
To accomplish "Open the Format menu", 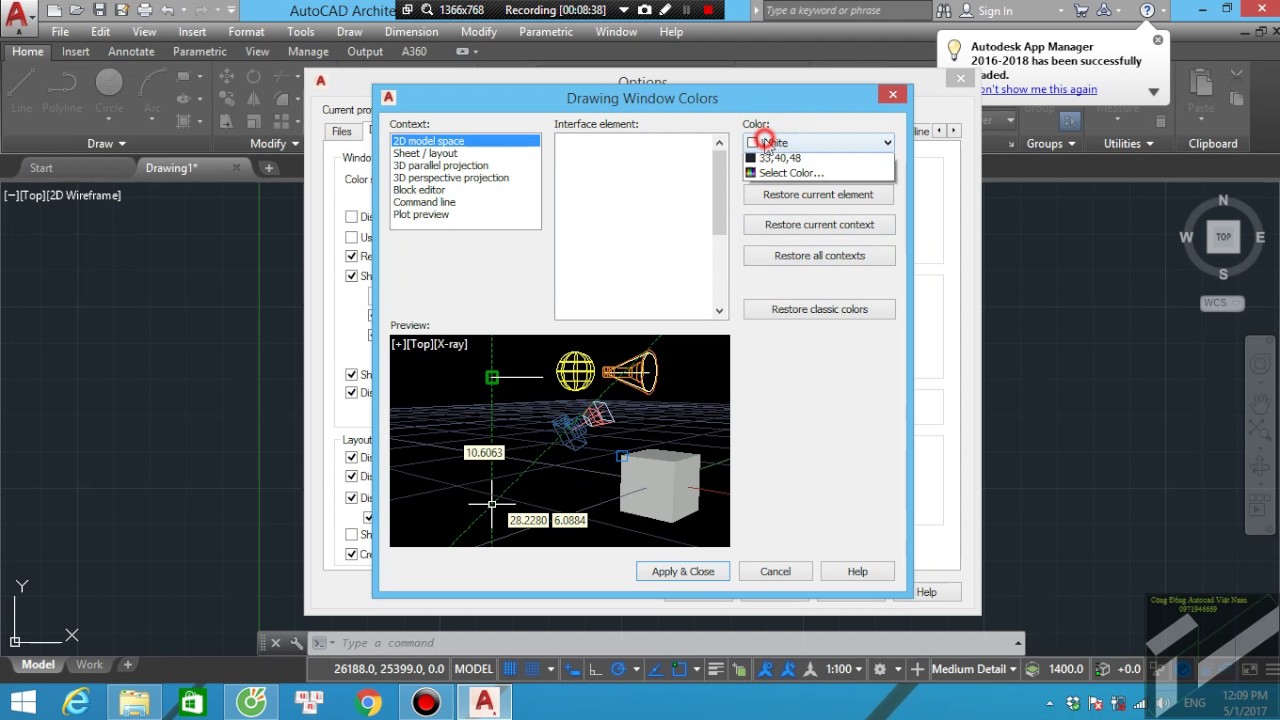I will pyautogui.click(x=246, y=32).
